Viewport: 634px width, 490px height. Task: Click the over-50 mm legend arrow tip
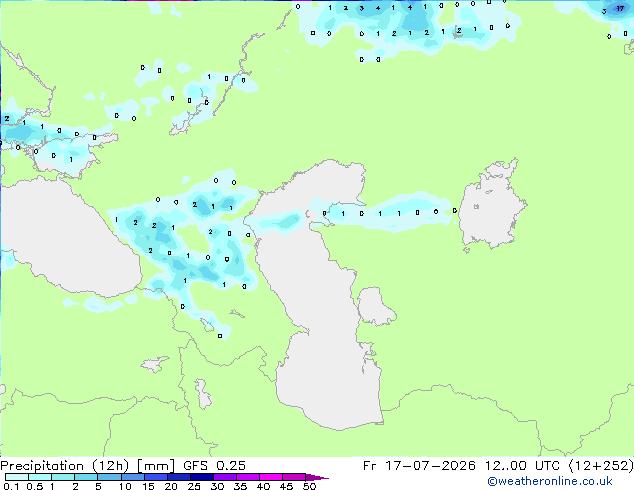click(317, 478)
